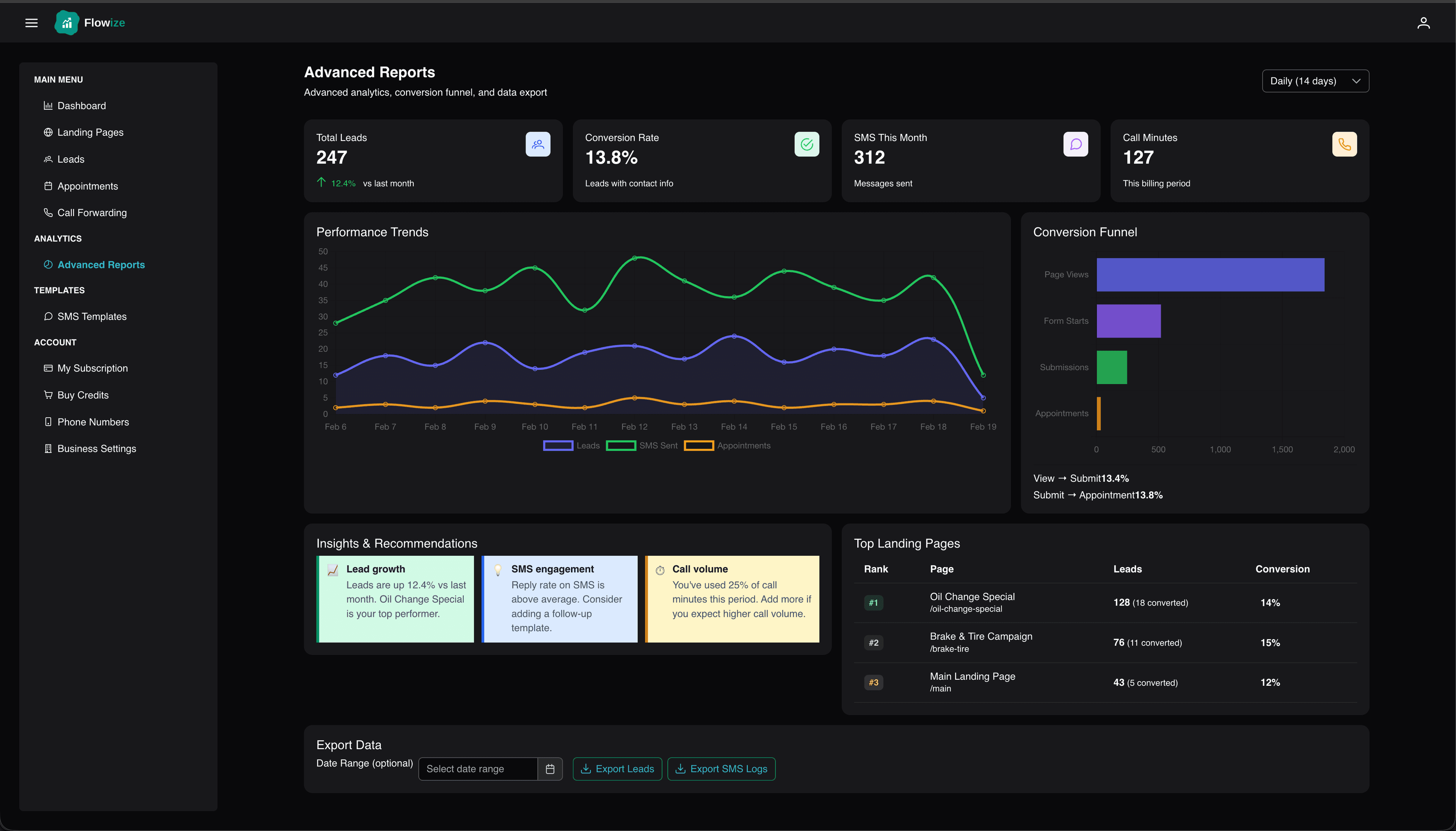This screenshot has width=1456, height=831.
Task: Go to Call Forwarding menu item
Action: 92,213
